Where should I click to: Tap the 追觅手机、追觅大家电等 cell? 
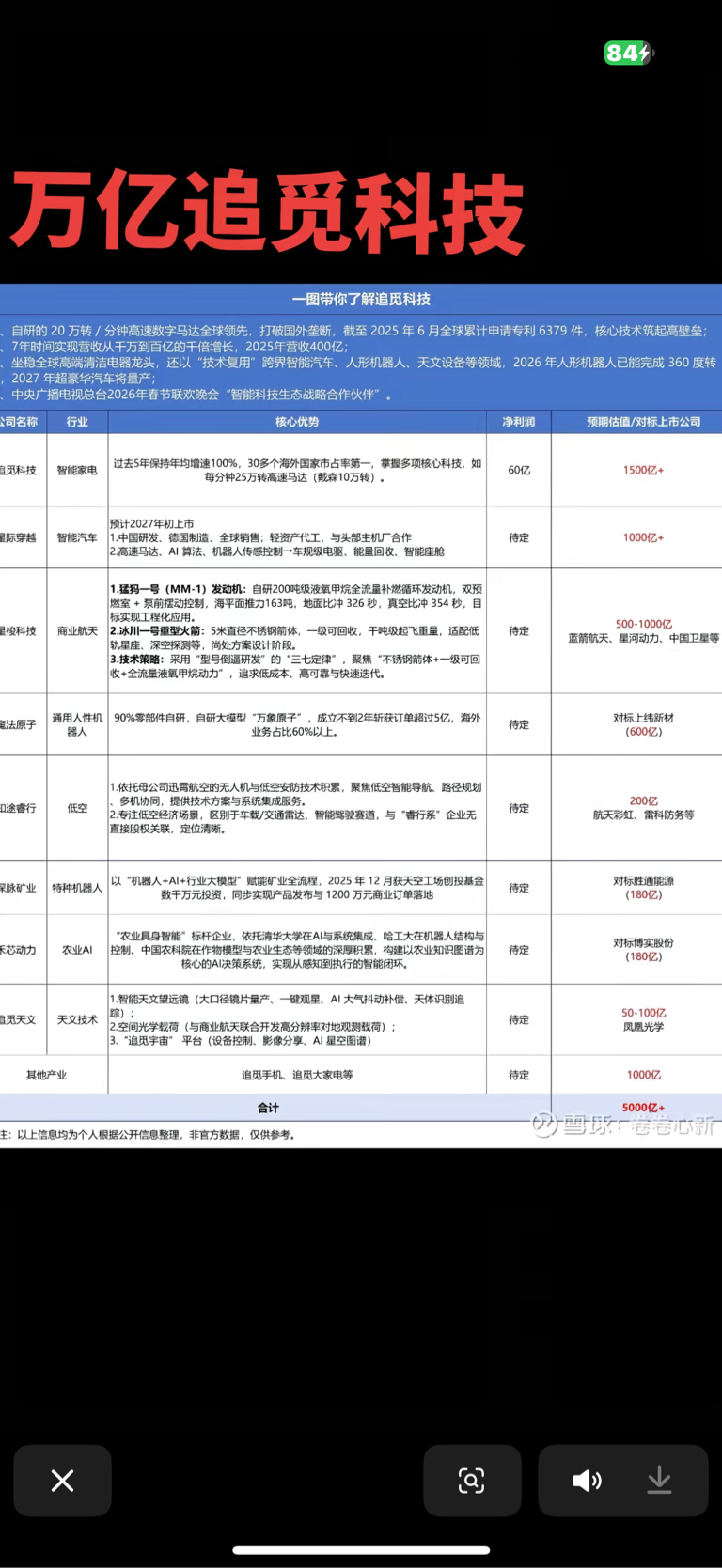tap(297, 1075)
